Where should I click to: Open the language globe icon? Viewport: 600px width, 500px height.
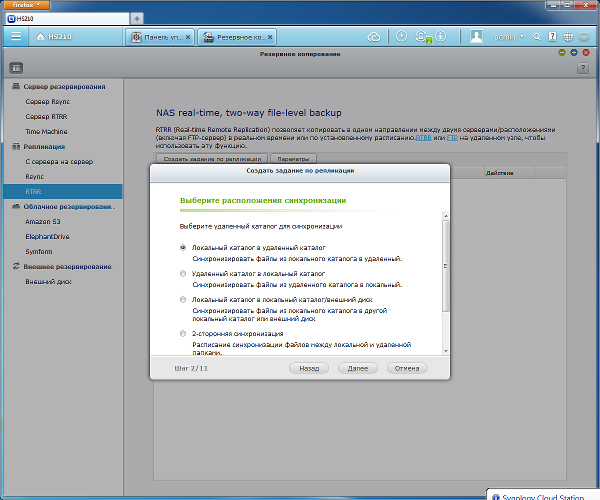coord(568,37)
